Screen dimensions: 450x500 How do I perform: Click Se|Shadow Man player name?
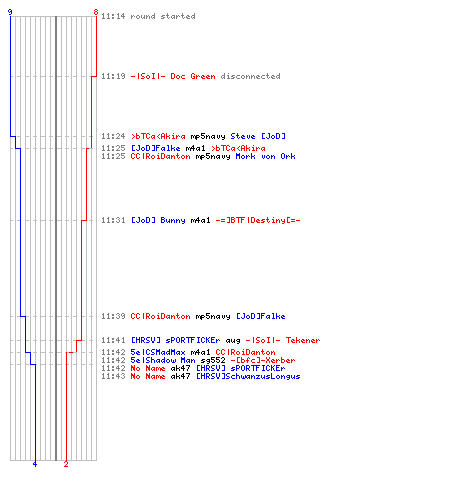[163, 360]
